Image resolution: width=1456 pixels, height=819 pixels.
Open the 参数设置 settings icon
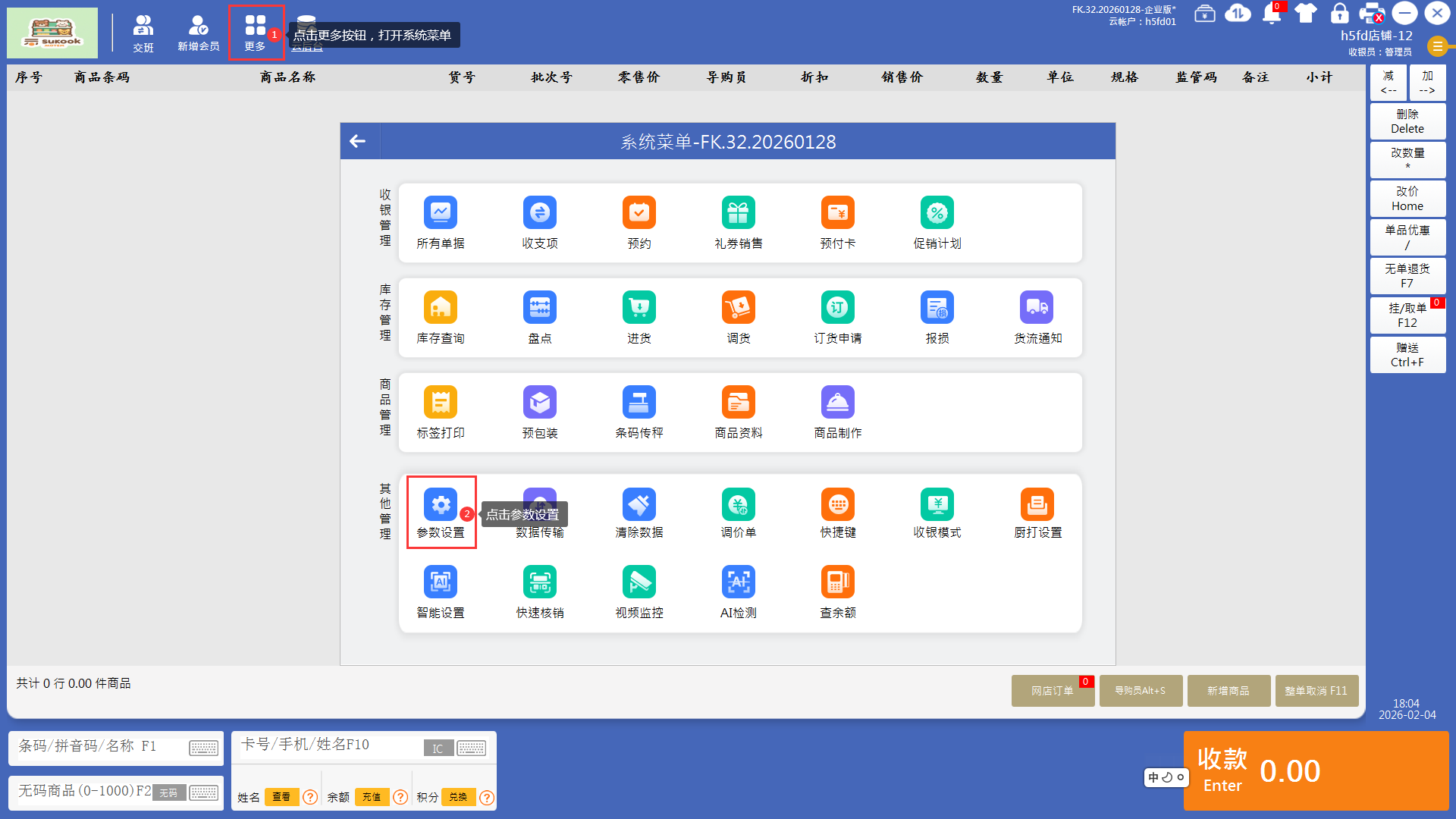tap(441, 506)
